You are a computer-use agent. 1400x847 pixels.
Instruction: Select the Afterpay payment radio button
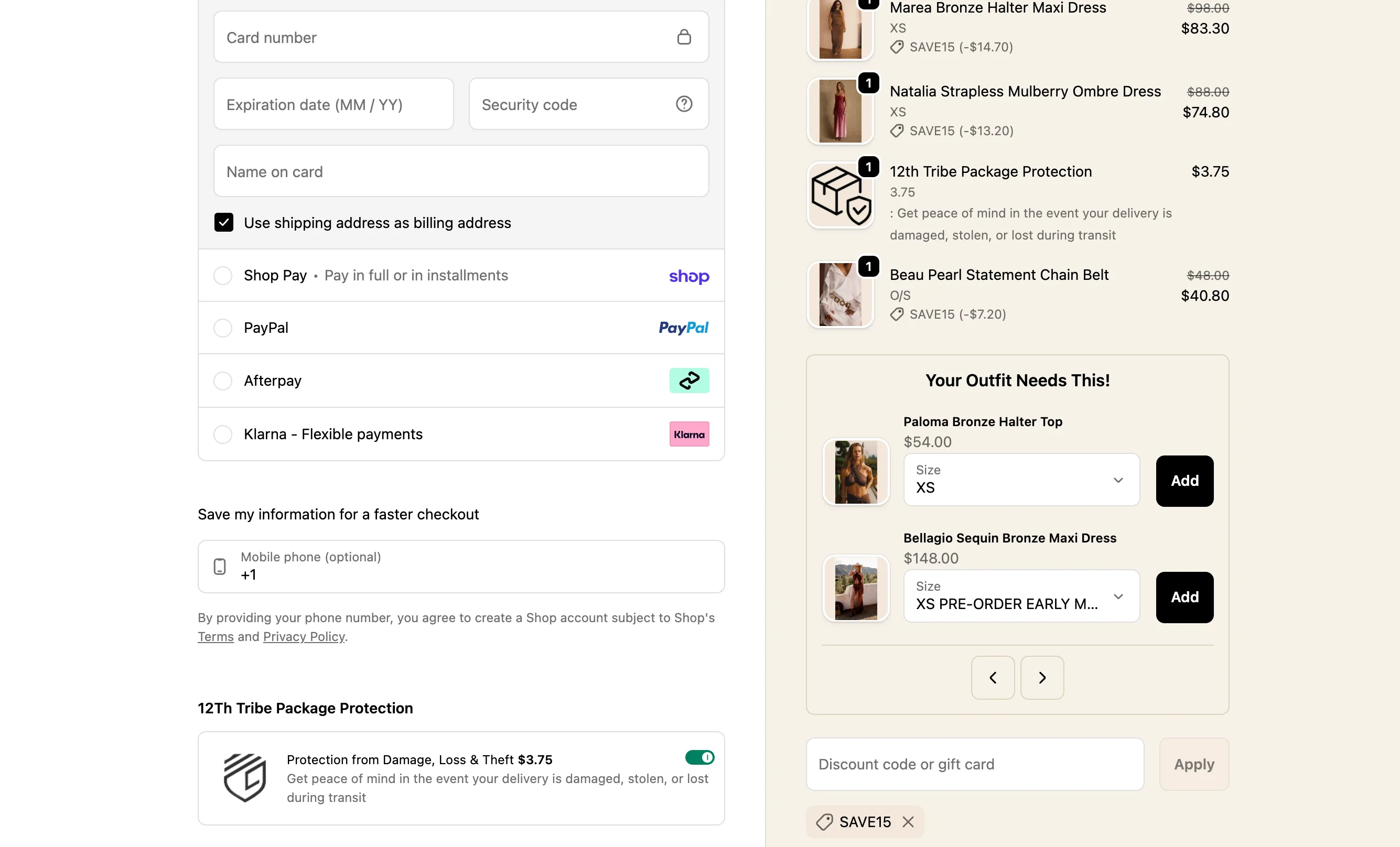tap(223, 381)
